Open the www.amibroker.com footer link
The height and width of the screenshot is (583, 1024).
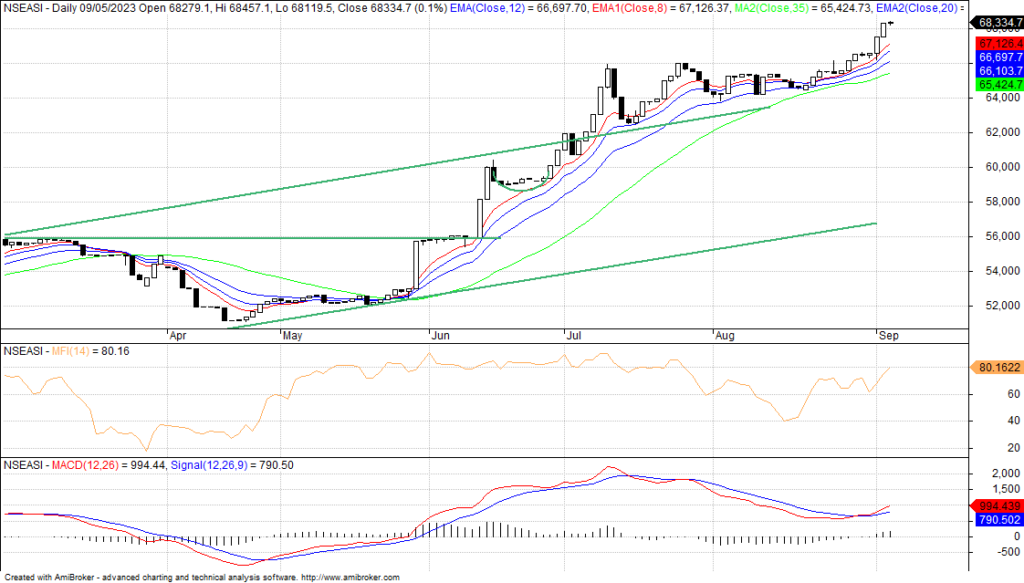(350, 577)
